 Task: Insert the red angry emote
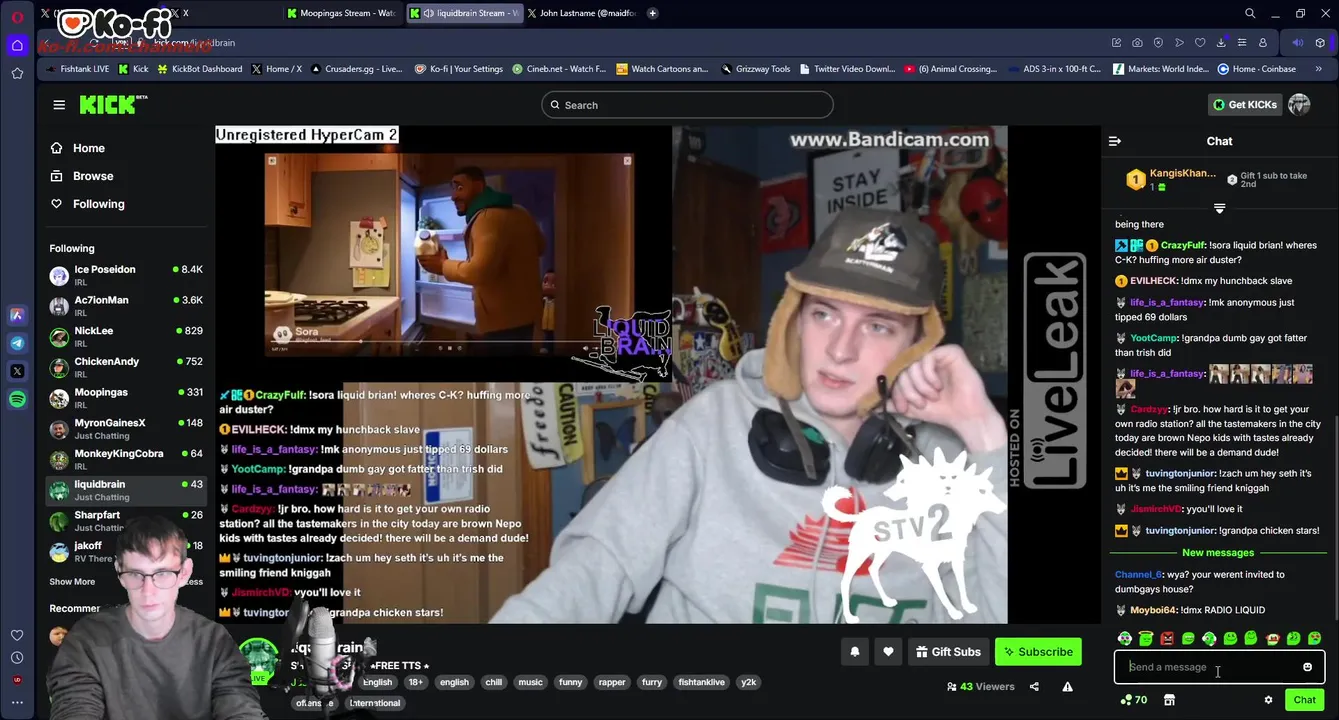pos(1167,638)
